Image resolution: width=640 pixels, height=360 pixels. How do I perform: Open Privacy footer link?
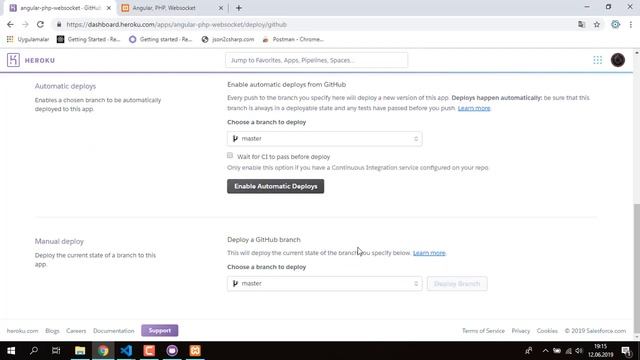click(x=520, y=331)
